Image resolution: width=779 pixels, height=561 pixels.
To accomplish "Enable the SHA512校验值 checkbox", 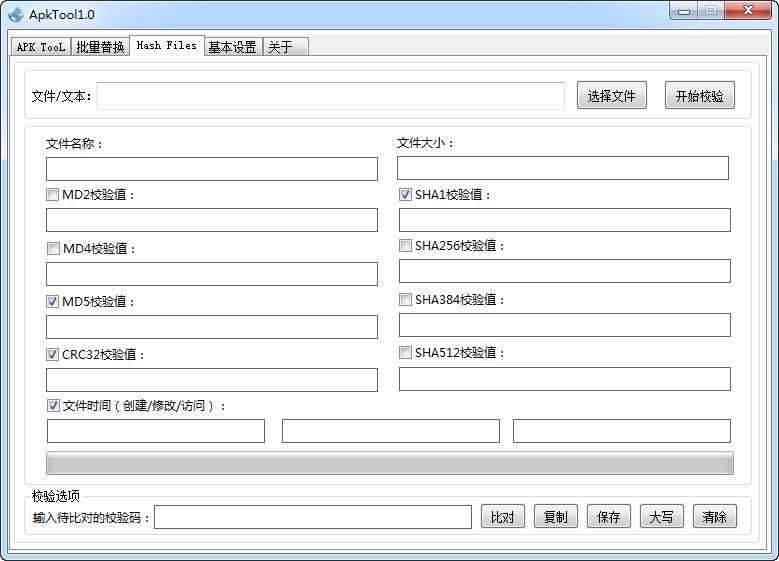I will (x=405, y=352).
